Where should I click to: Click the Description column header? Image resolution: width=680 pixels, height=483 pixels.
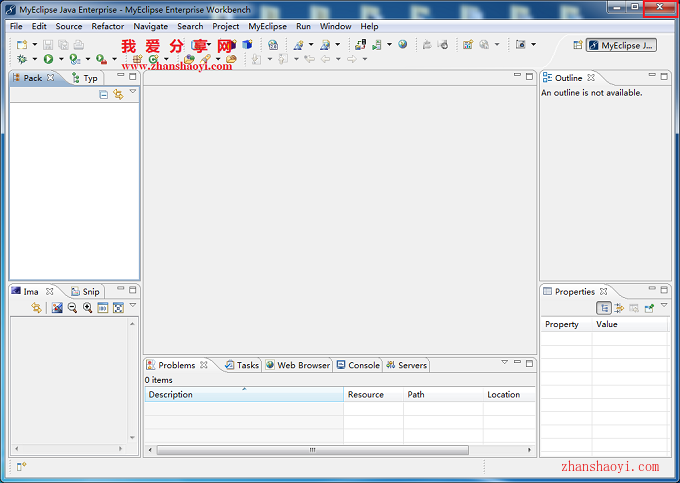tap(244, 395)
